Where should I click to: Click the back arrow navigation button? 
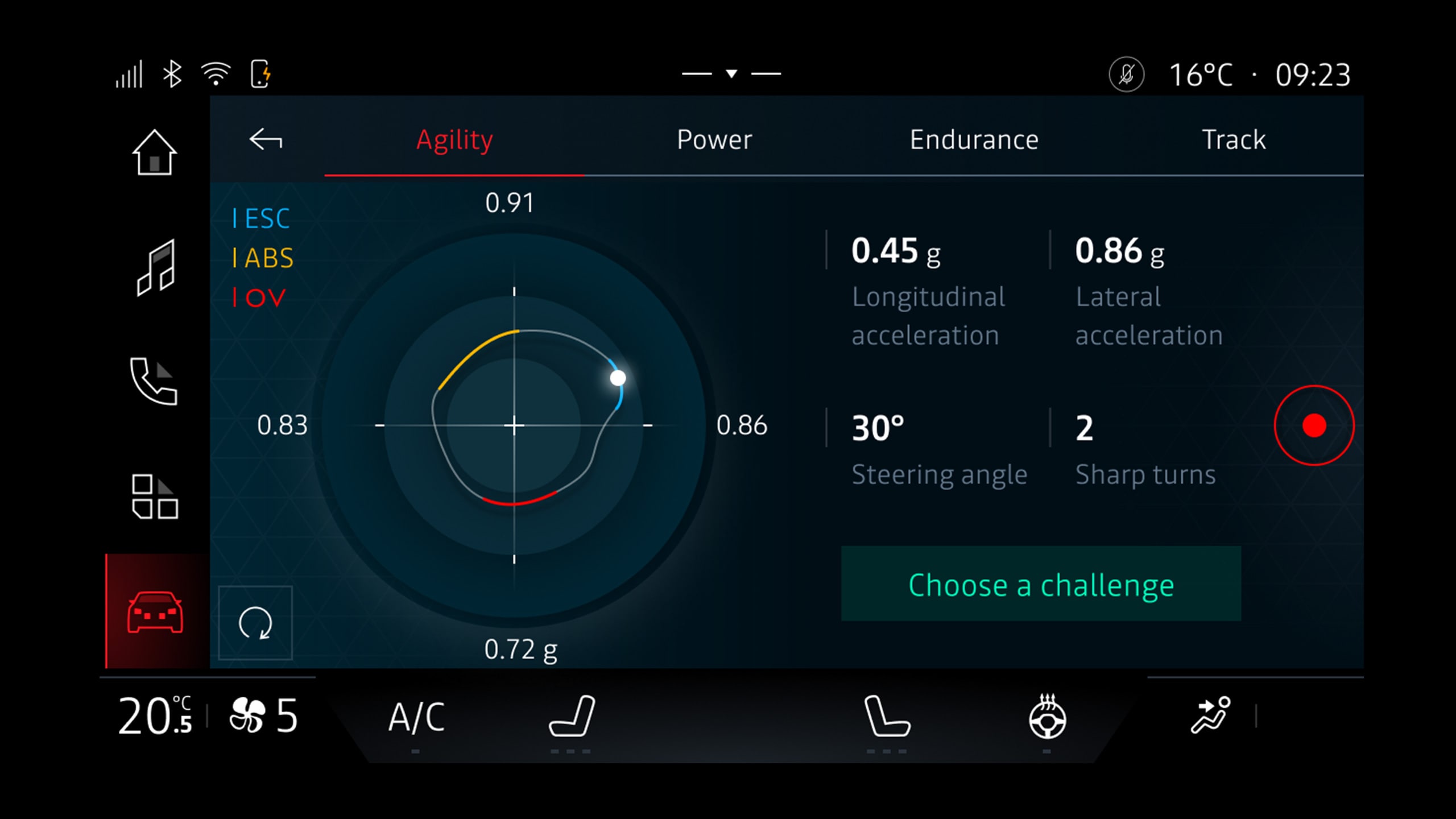(265, 139)
